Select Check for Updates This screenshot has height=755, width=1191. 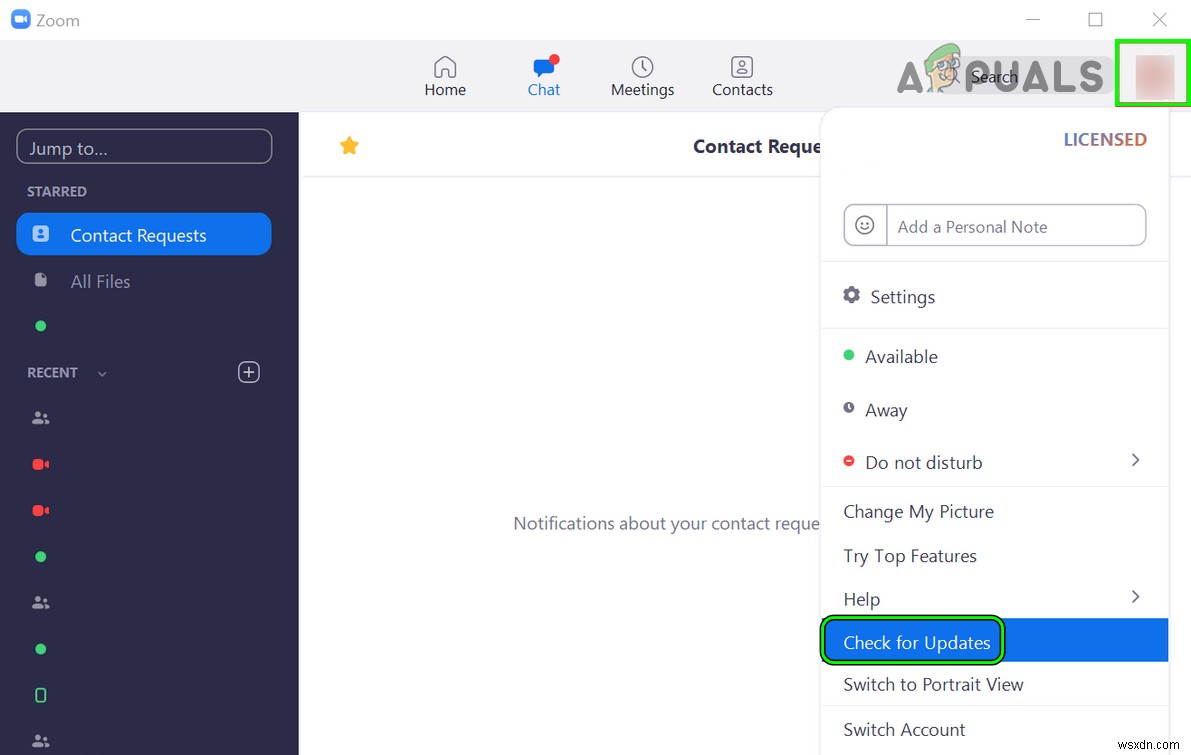click(916, 642)
